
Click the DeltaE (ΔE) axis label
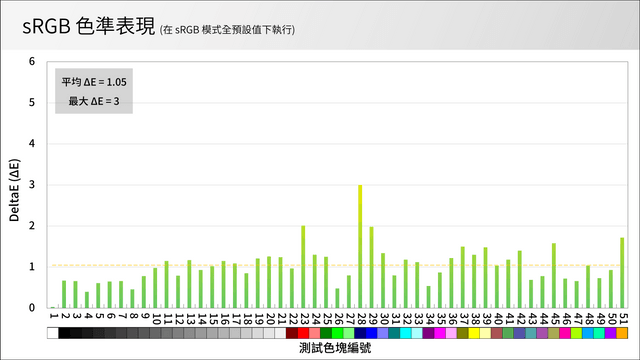tap(14, 190)
